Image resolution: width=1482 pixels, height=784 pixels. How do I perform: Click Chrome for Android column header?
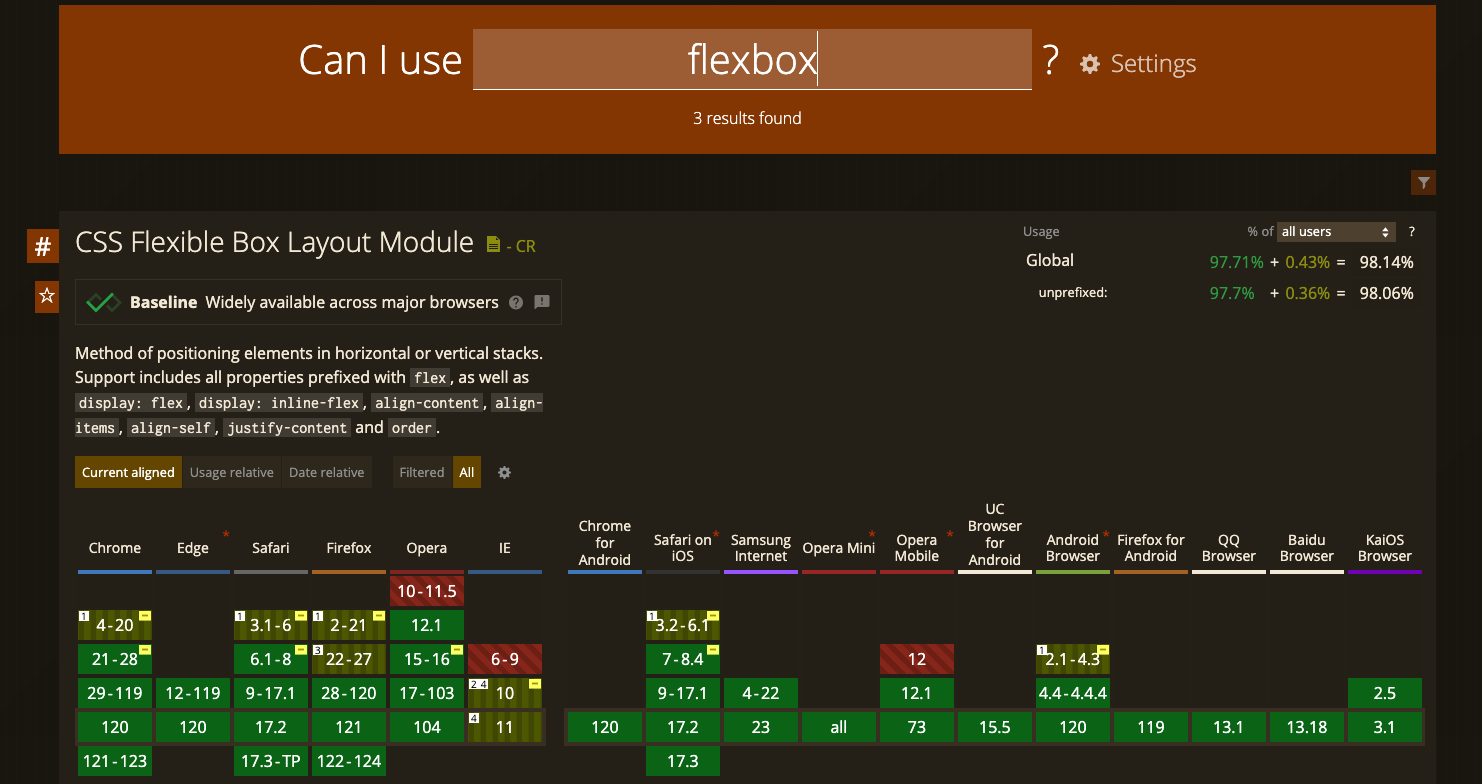coord(605,543)
